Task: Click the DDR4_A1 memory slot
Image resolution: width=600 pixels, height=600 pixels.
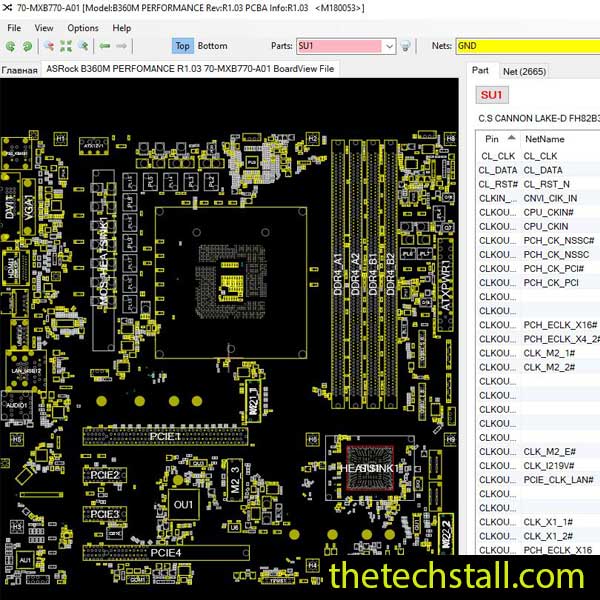Action: click(x=338, y=274)
